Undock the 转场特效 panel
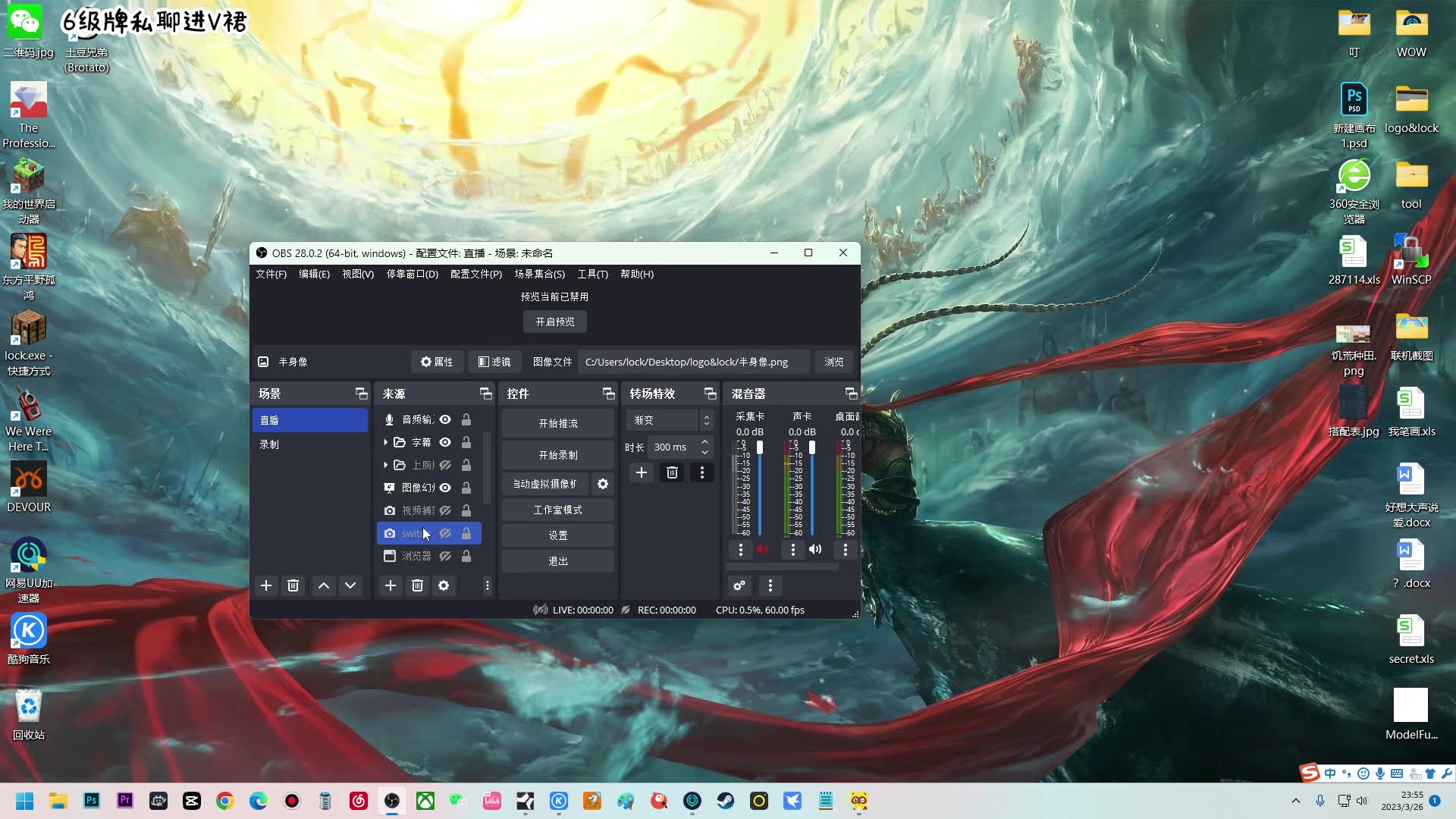The image size is (1456, 819). tap(710, 394)
